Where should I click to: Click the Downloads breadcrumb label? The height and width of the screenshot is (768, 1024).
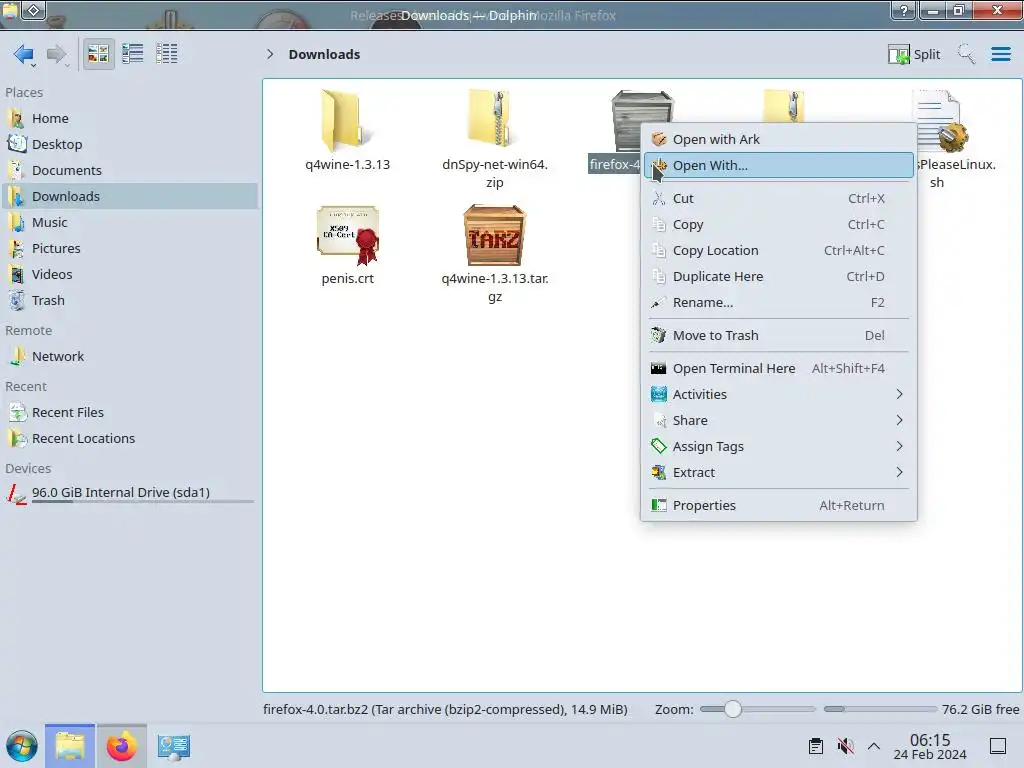tap(324, 54)
